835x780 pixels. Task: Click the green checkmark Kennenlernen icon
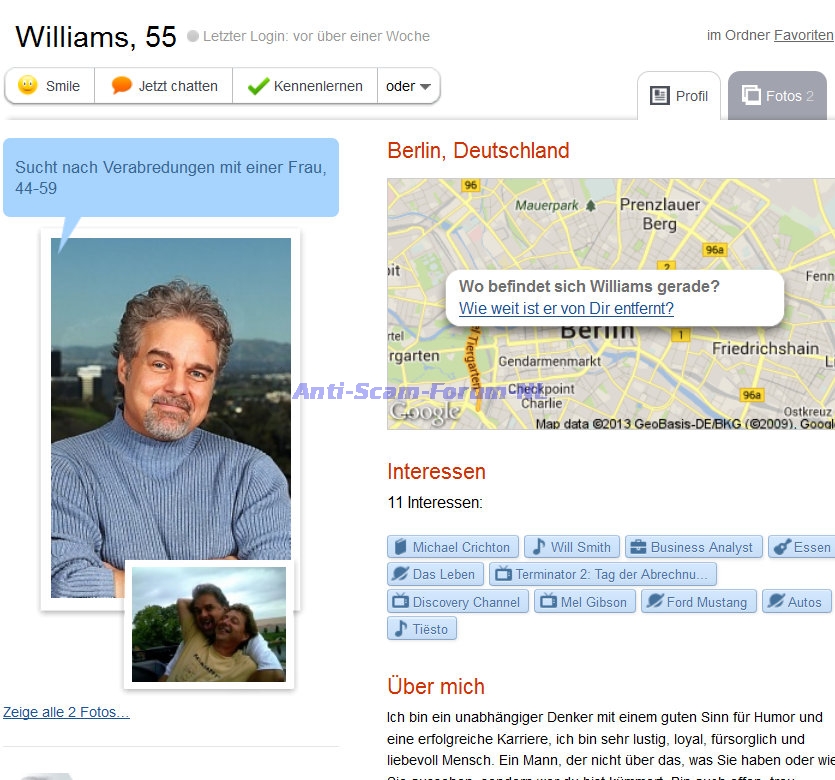[x=258, y=86]
